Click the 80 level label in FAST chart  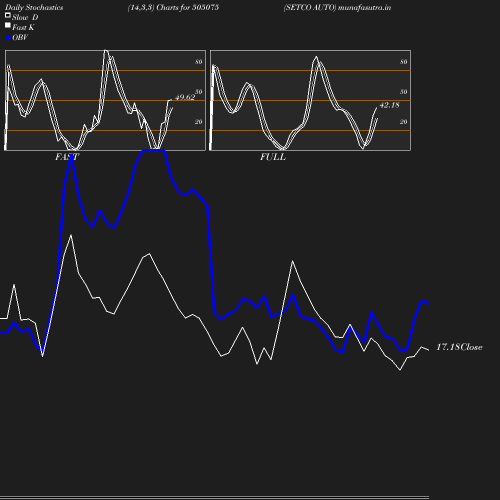coord(199,62)
